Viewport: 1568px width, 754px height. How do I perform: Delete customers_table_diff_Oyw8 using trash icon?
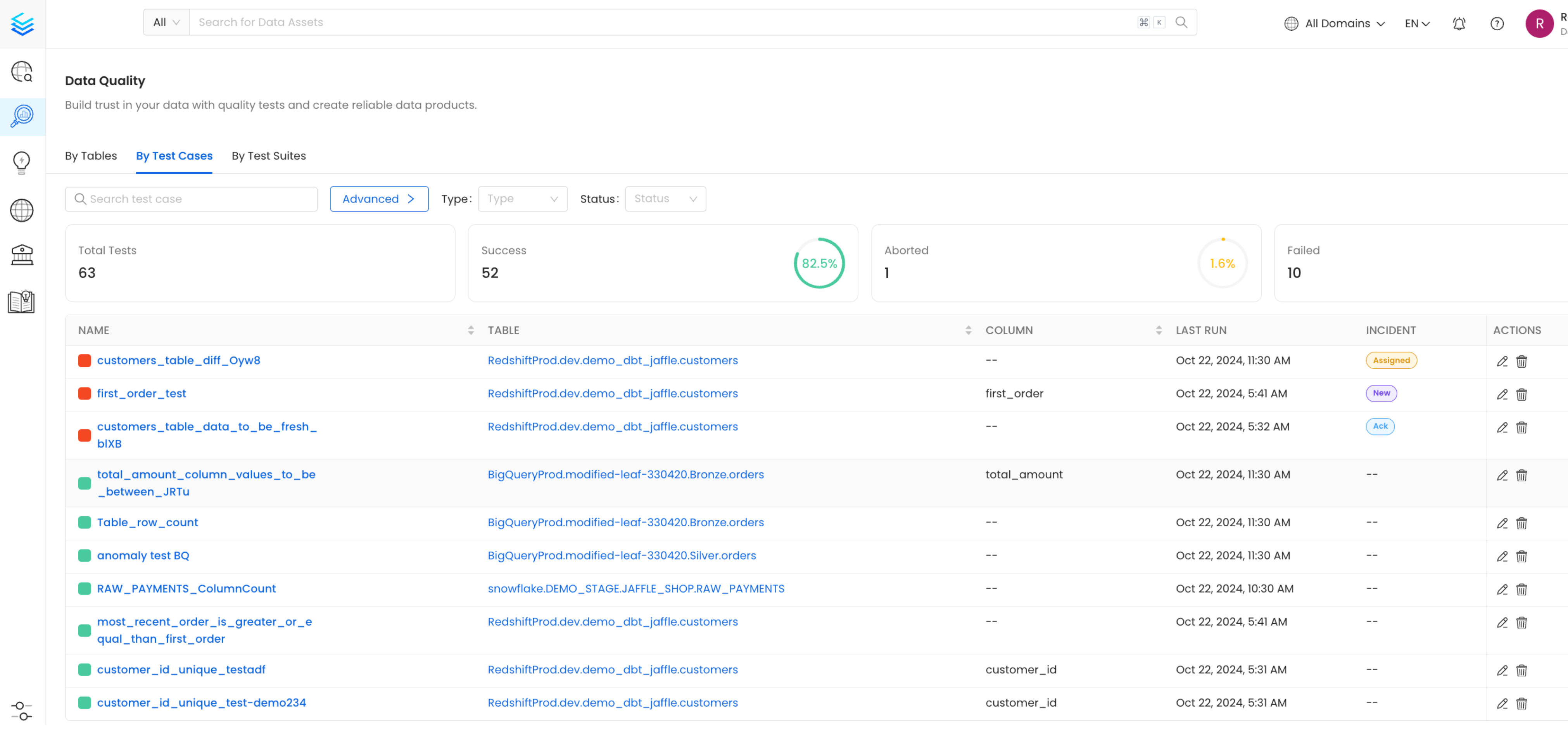pos(1522,361)
